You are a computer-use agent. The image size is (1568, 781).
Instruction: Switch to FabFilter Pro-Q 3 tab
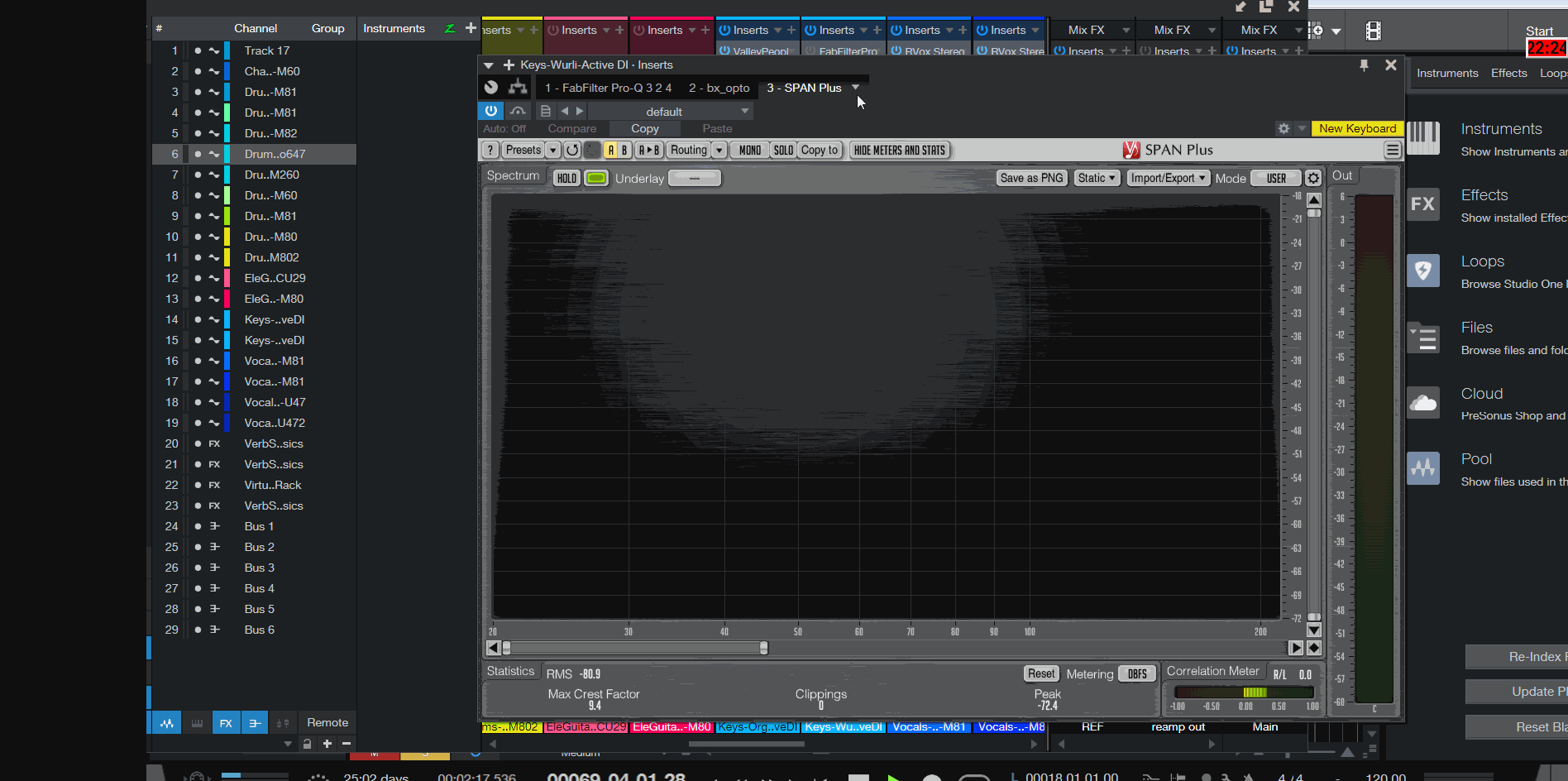608,88
